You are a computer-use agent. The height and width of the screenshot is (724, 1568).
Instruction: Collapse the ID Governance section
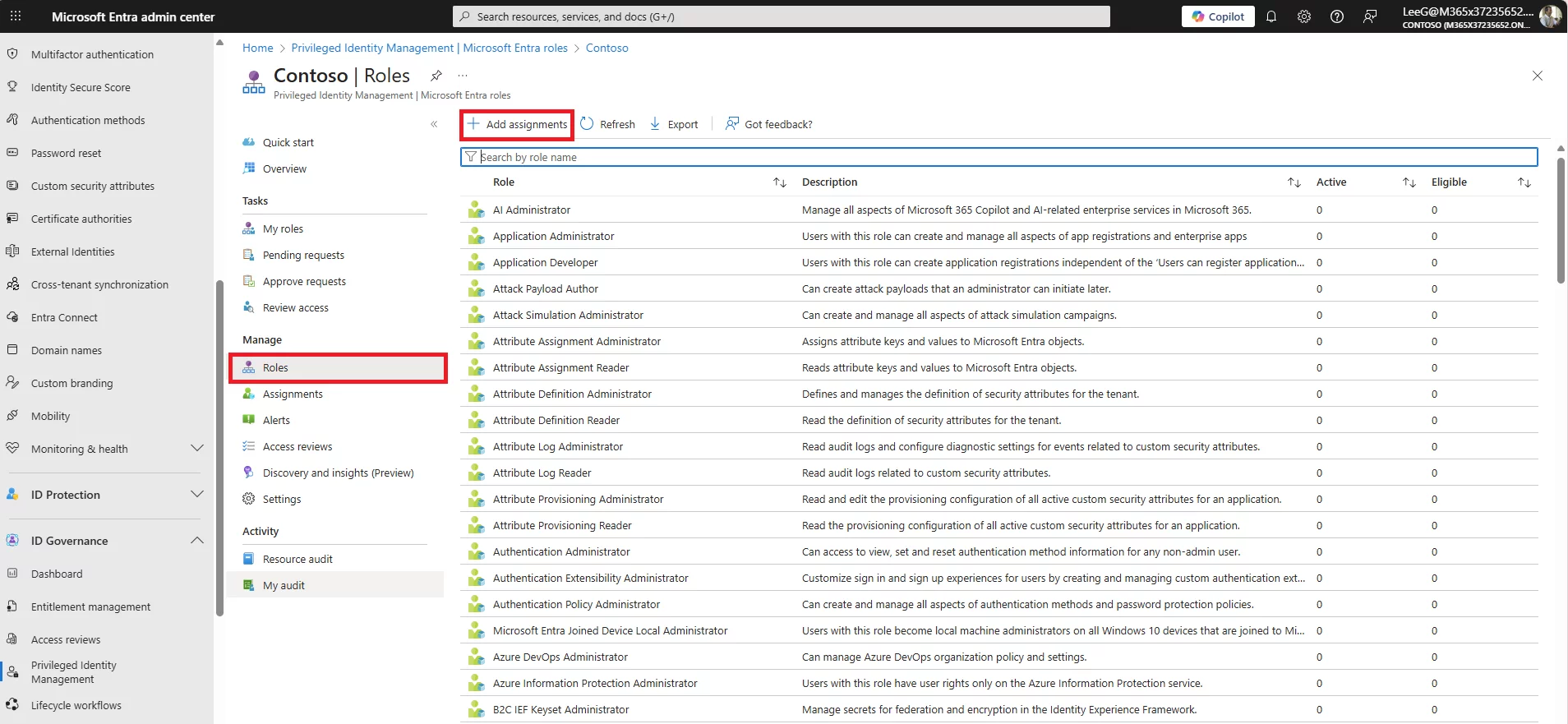197,541
